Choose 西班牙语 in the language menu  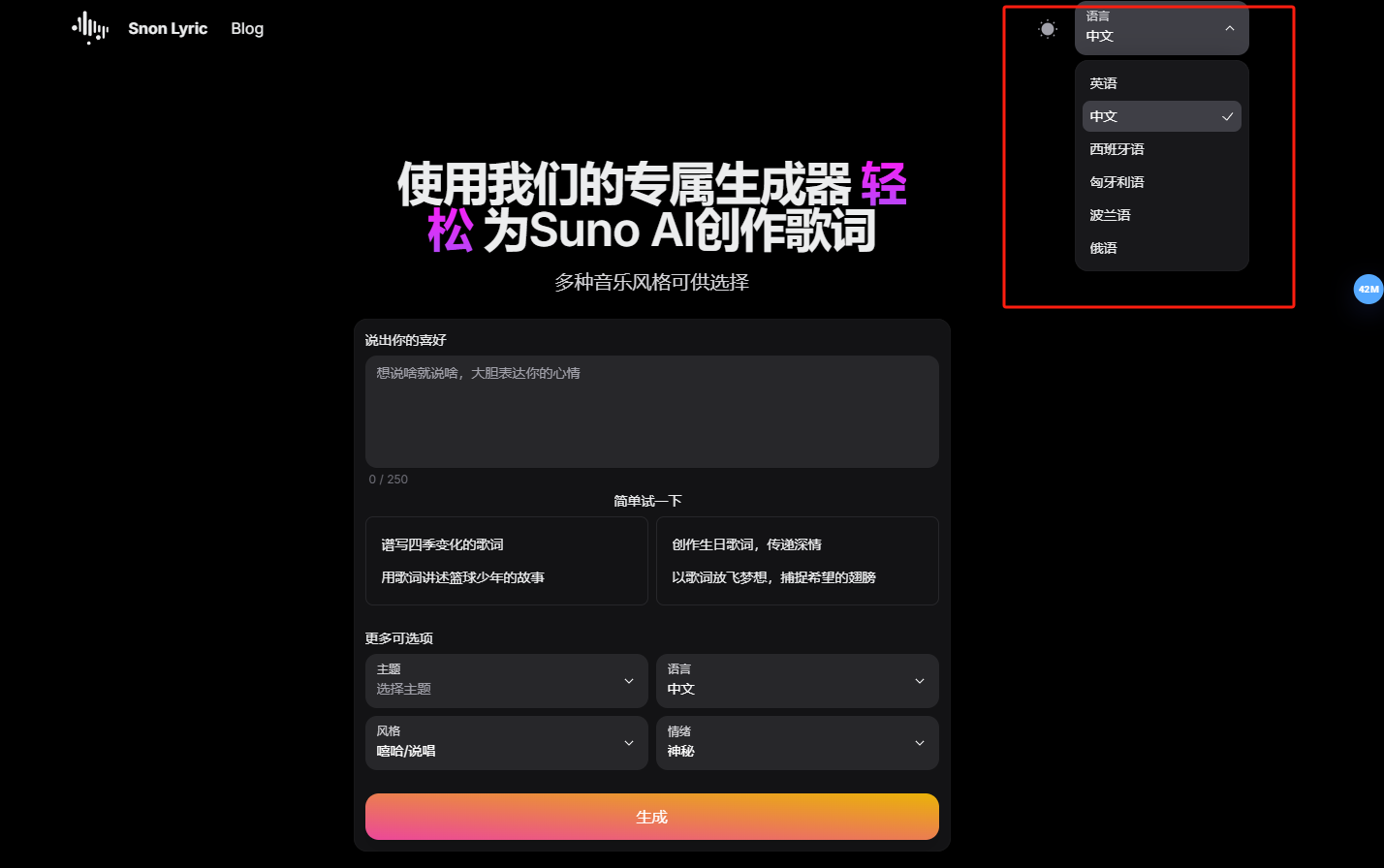point(1162,149)
